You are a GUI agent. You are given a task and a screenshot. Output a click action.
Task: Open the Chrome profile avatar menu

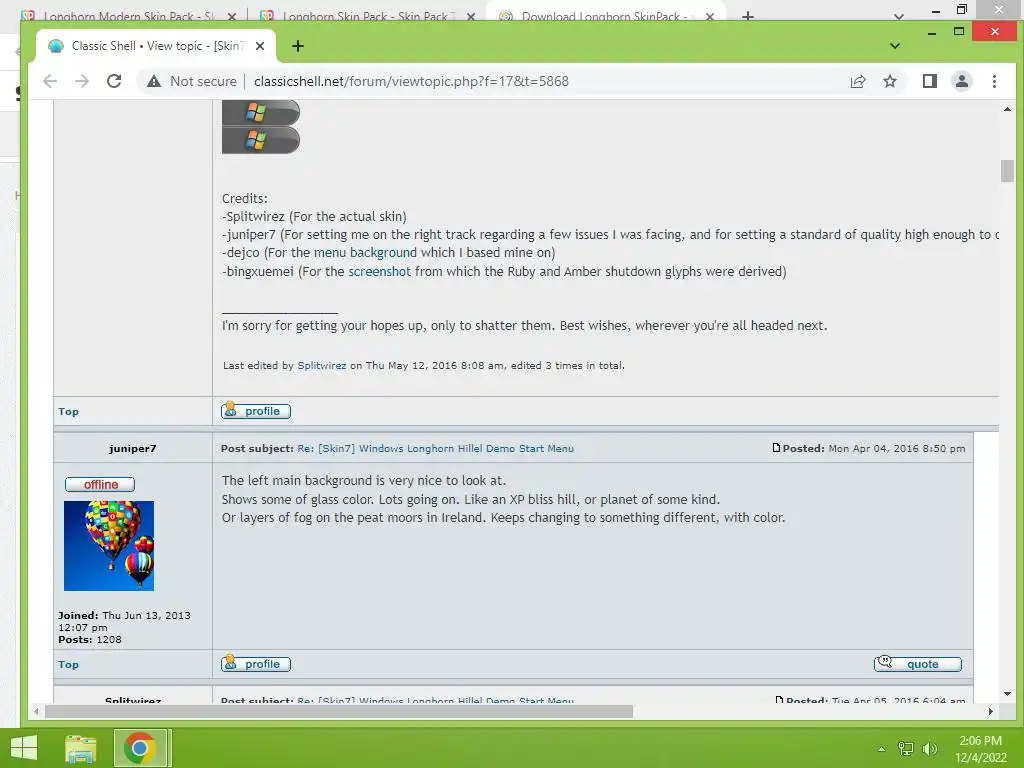tap(961, 81)
